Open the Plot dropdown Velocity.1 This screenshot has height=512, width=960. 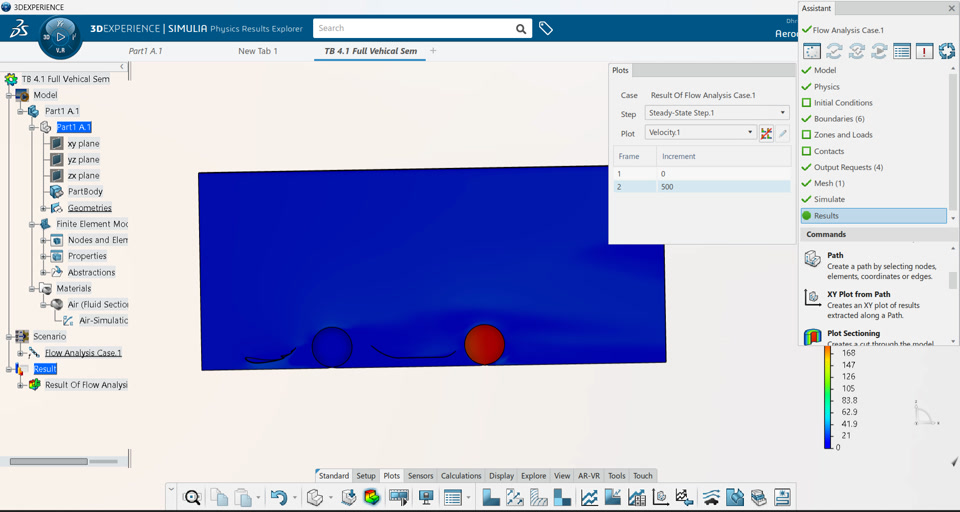coord(700,132)
